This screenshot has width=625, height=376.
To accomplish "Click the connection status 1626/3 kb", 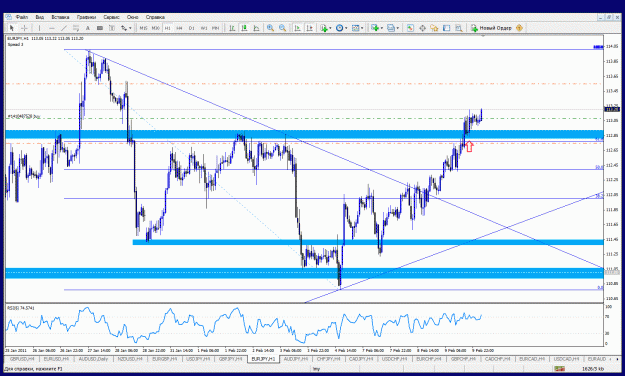I will click(x=594, y=369).
